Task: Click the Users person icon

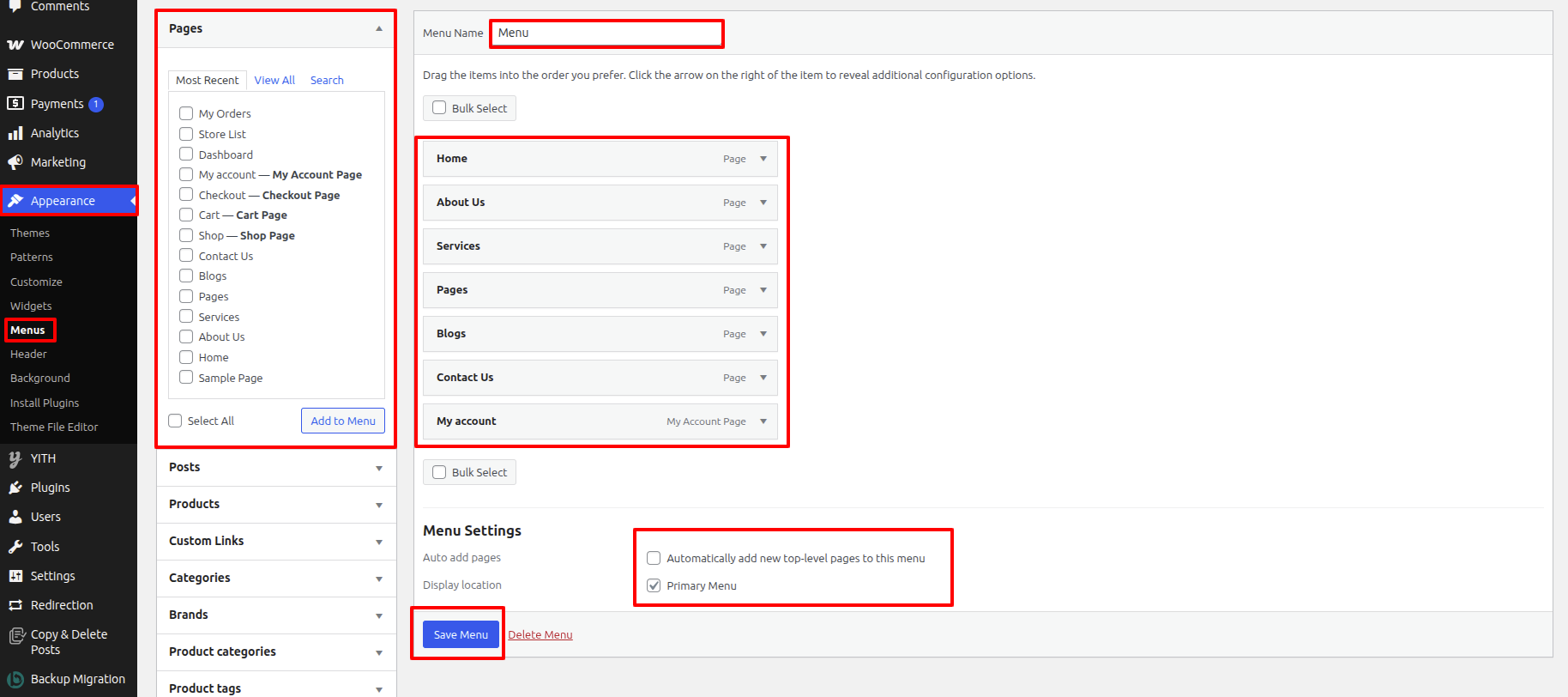Action: point(15,517)
